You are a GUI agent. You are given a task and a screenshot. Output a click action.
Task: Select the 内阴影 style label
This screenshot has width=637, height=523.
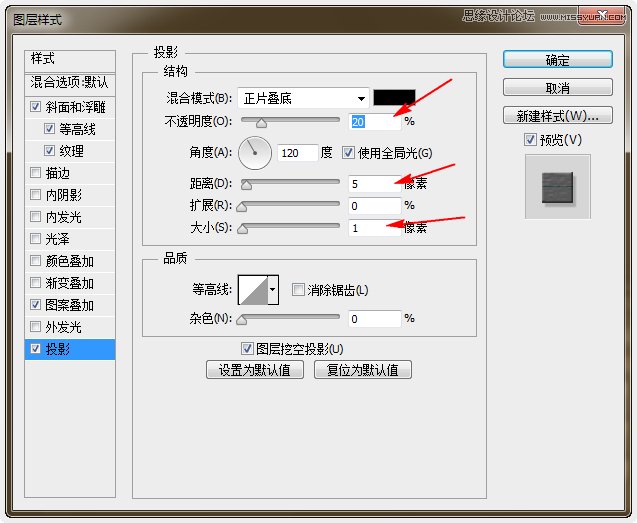[x=64, y=195]
